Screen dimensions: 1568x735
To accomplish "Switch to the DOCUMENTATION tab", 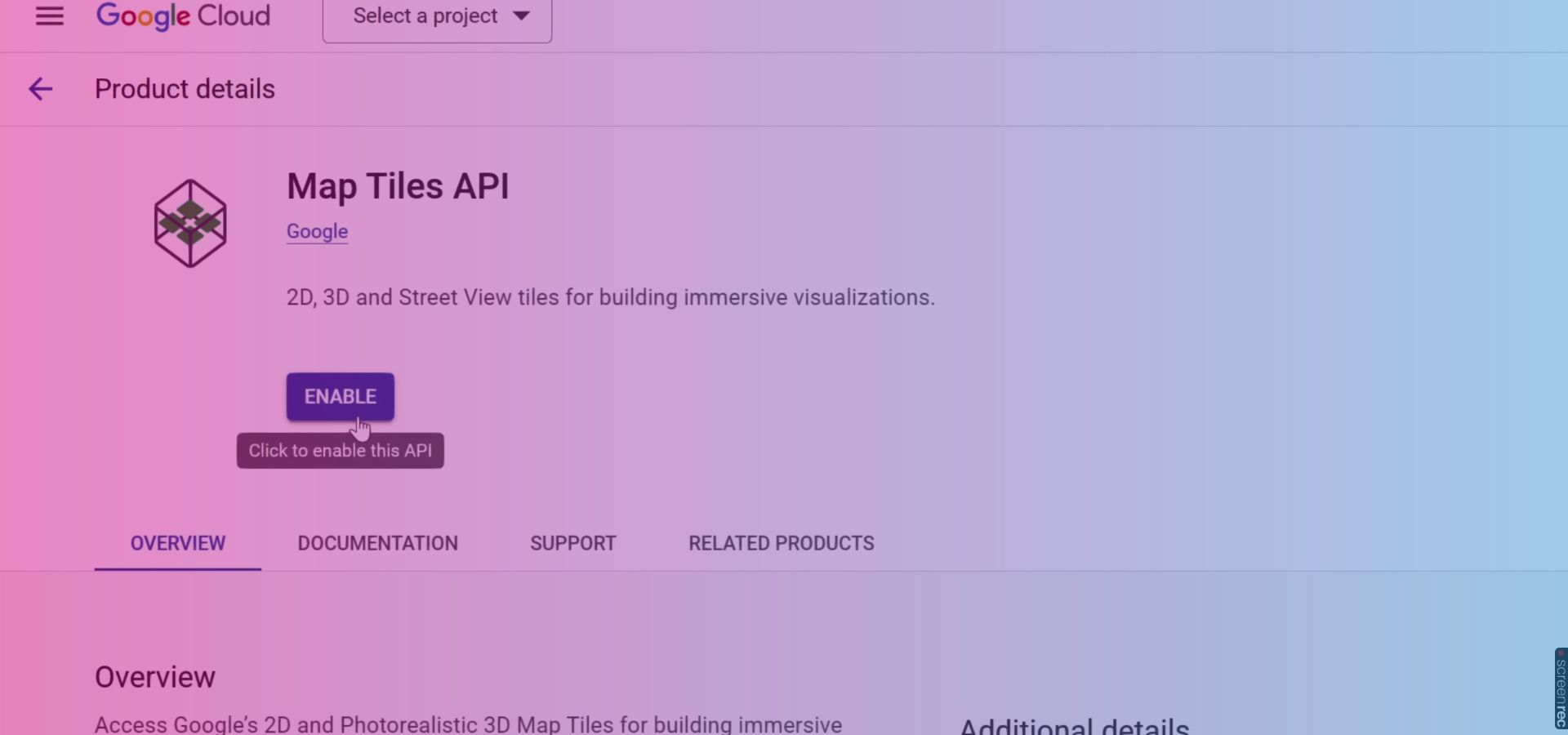I will pos(377,544).
